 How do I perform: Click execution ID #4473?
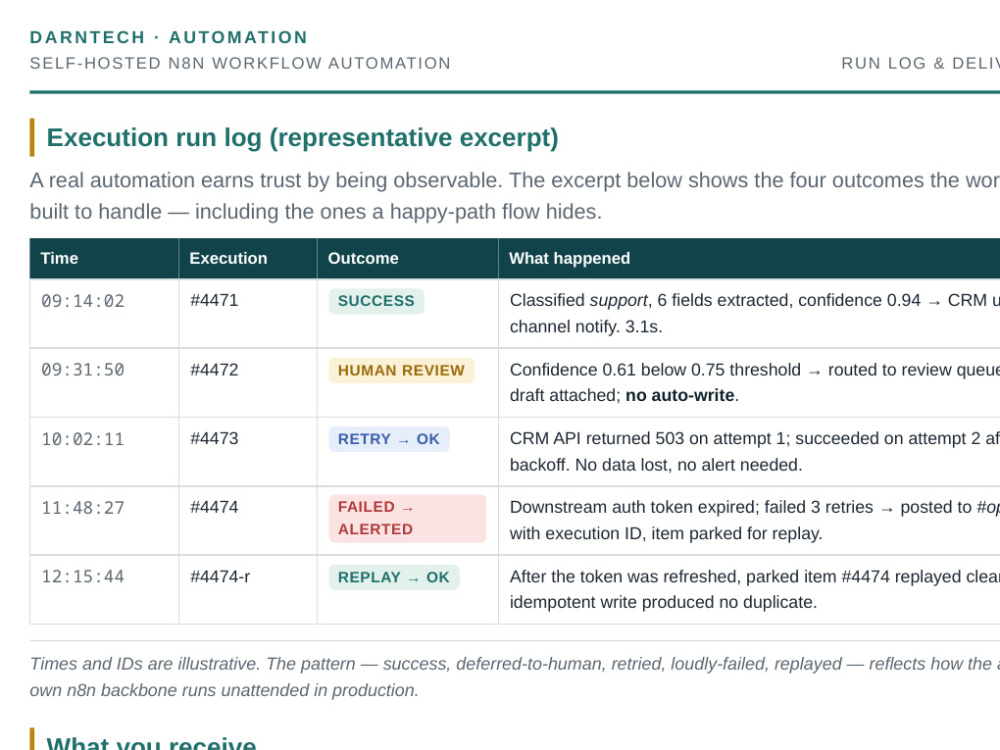[x=214, y=439]
